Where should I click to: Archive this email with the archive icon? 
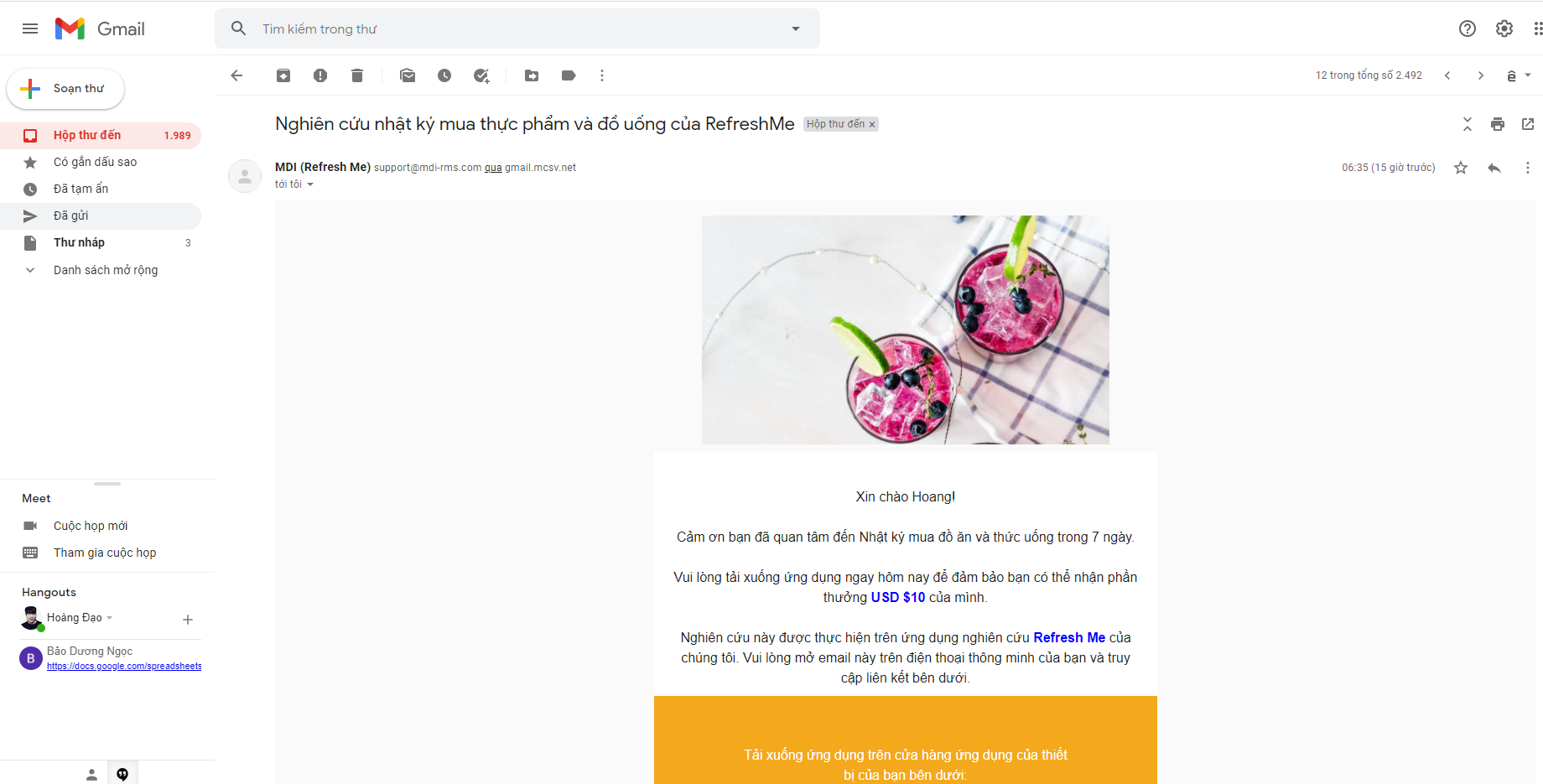click(283, 75)
